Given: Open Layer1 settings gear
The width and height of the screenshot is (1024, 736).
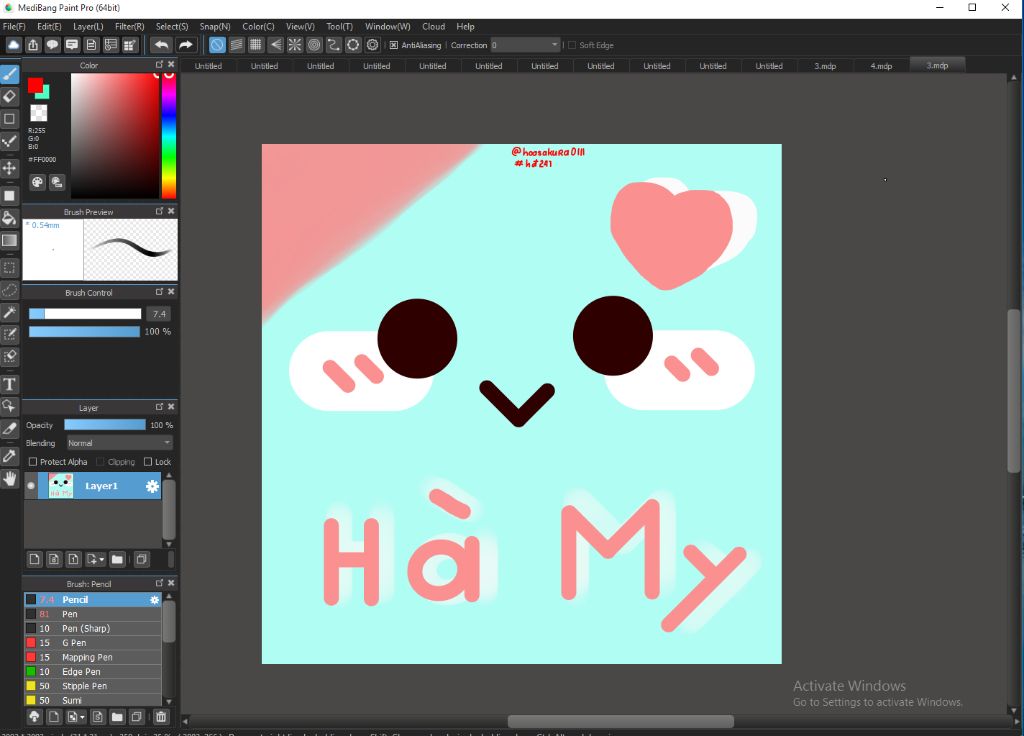Looking at the screenshot, I should (x=152, y=486).
